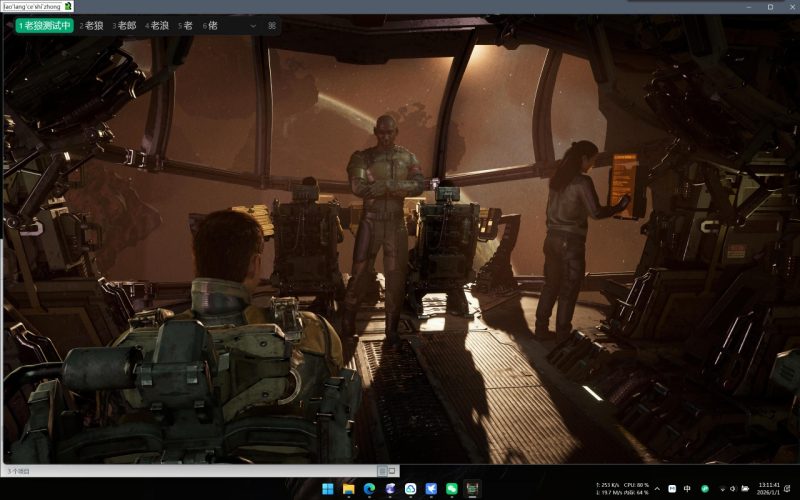The width and height of the screenshot is (800, 500).
Task: Switch to large icons view in status bar
Action: click(x=392, y=471)
